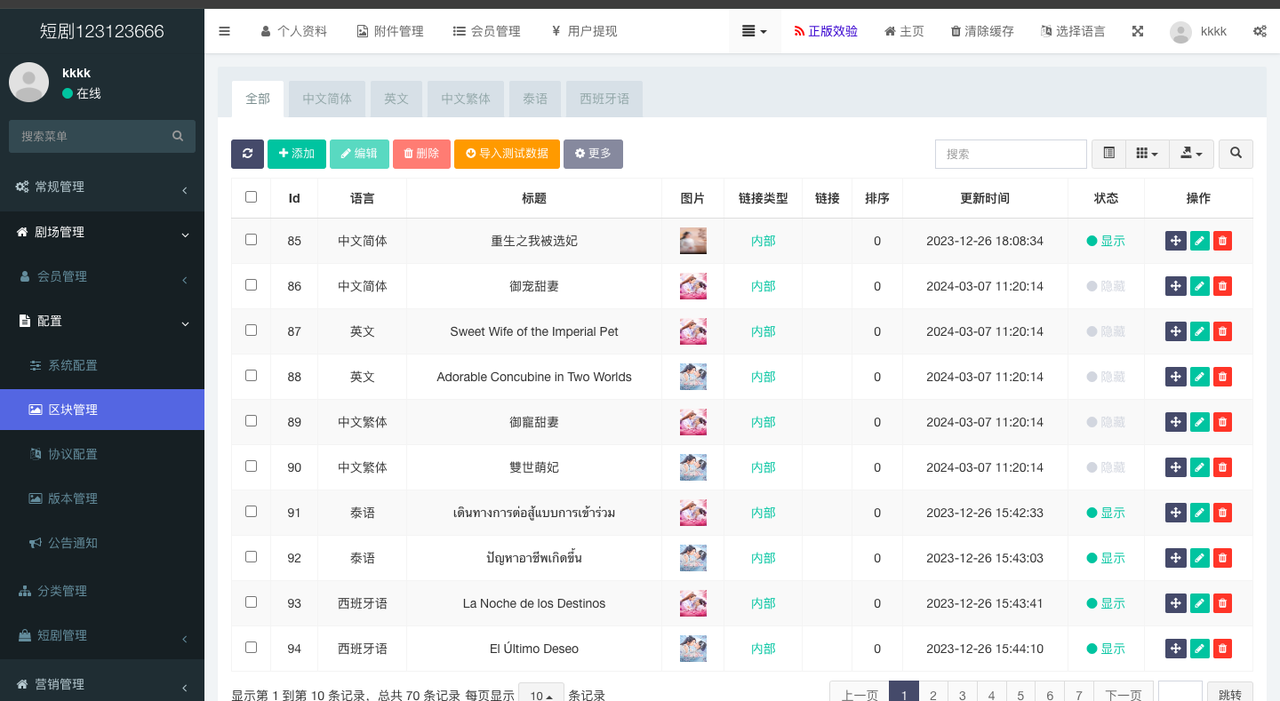
Task: Click the drag handle icon for row 91
Action: (x=1175, y=513)
